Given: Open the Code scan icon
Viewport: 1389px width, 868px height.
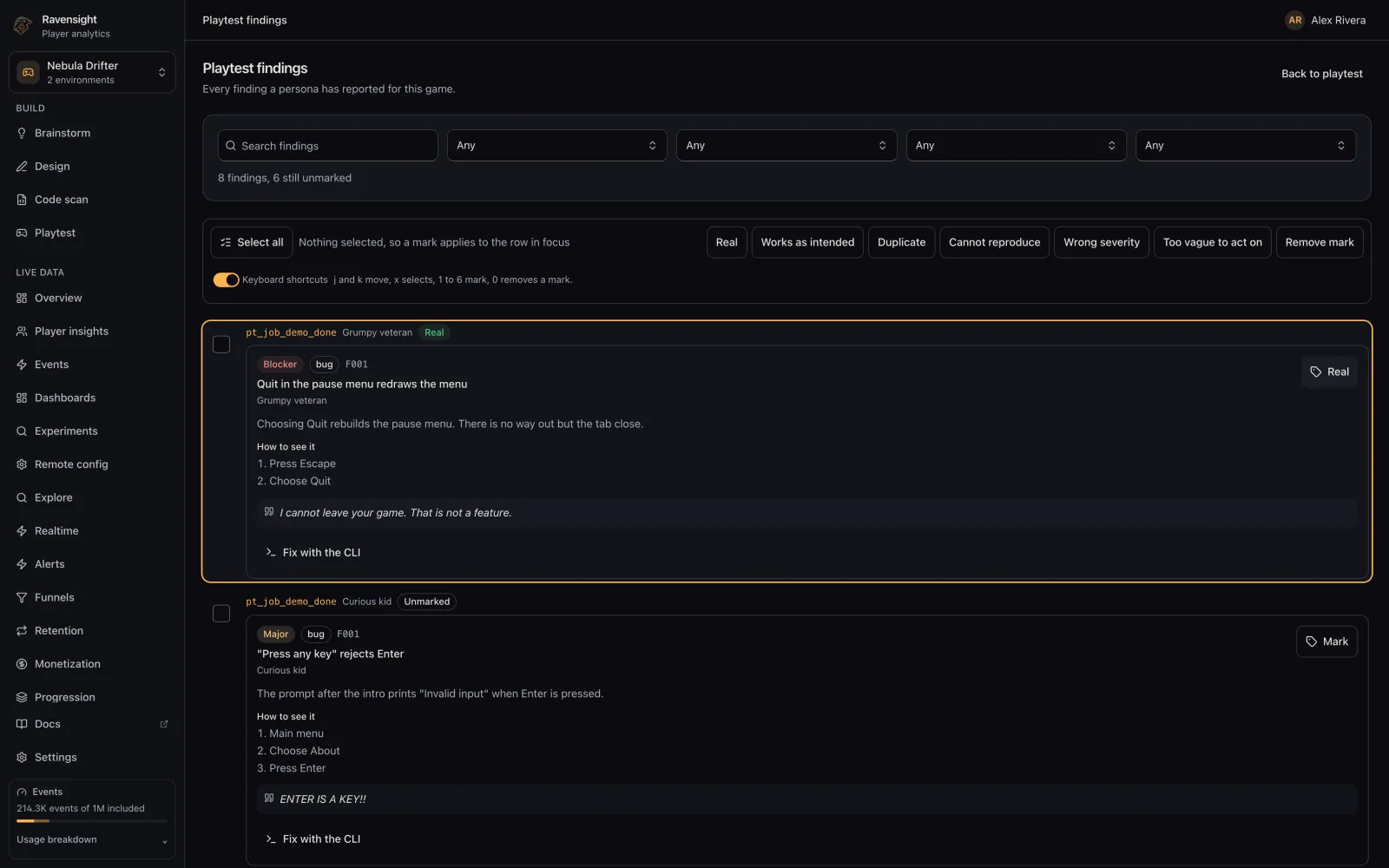Looking at the screenshot, I should (22, 200).
